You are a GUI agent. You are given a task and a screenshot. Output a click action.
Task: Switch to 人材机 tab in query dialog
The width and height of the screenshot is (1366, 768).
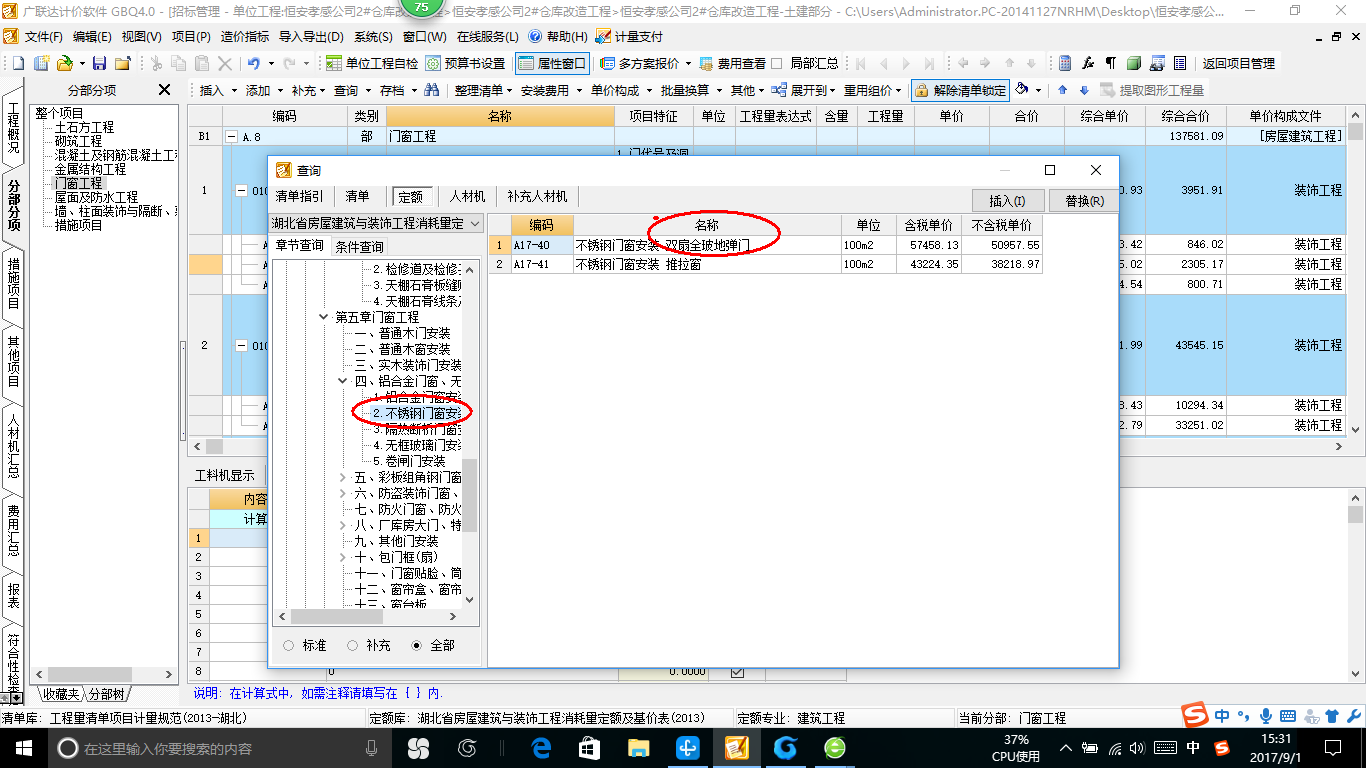point(467,197)
